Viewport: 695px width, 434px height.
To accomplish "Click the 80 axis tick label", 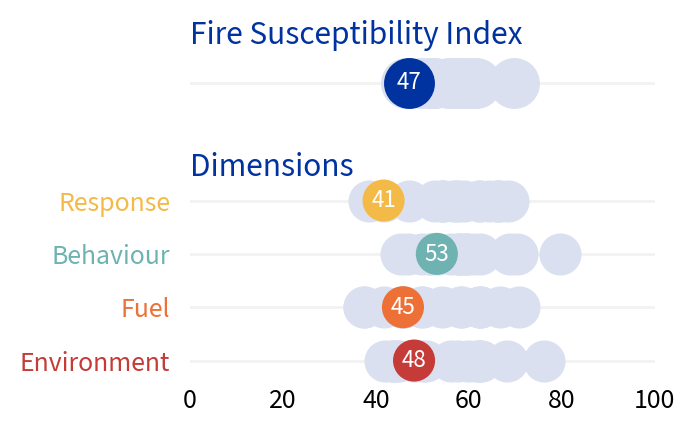I will [x=562, y=400].
